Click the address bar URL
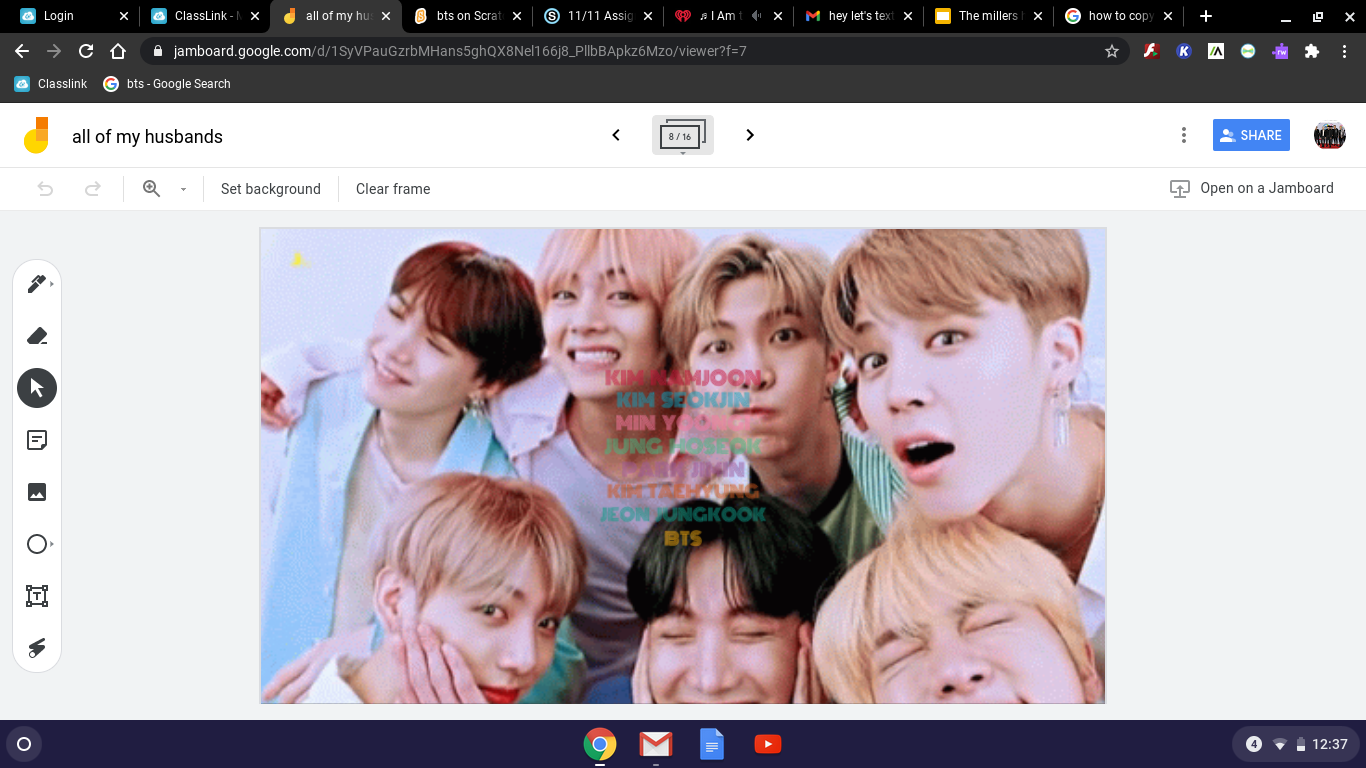 click(460, 51)
